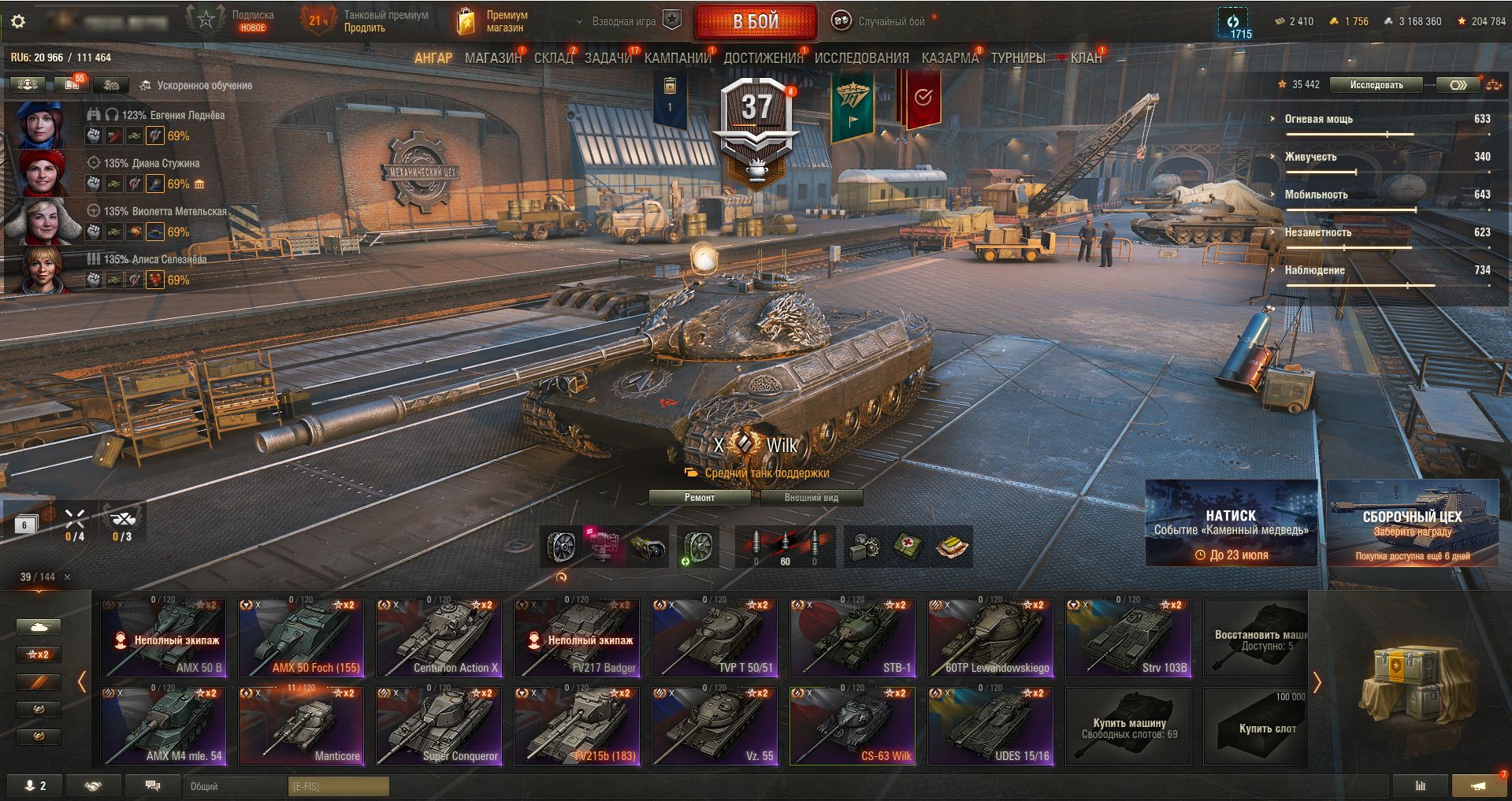Click the vehicle comparison scales icon

click(1493, 85)
